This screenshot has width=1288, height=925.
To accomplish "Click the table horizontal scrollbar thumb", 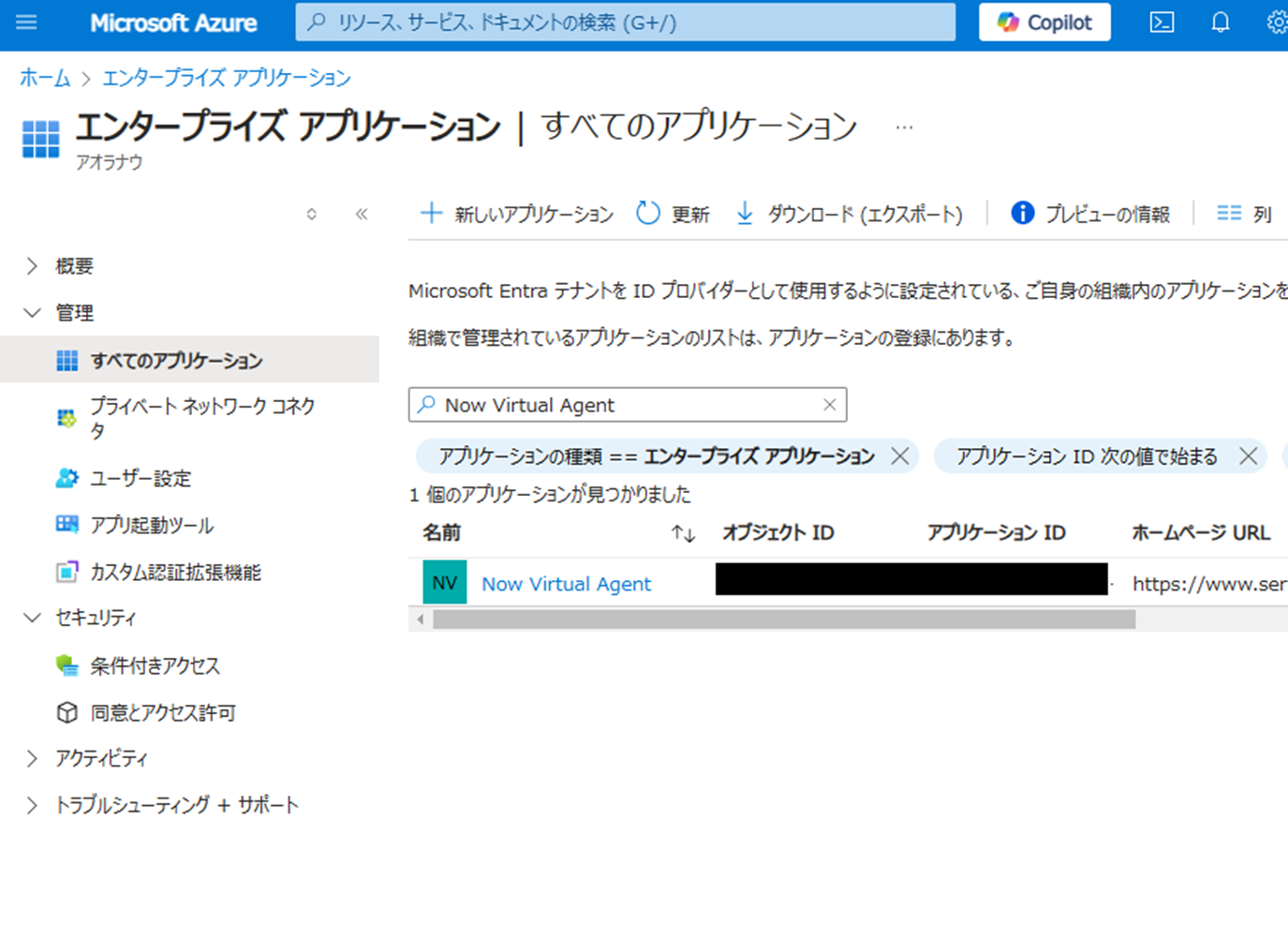I will coord(784,619).
